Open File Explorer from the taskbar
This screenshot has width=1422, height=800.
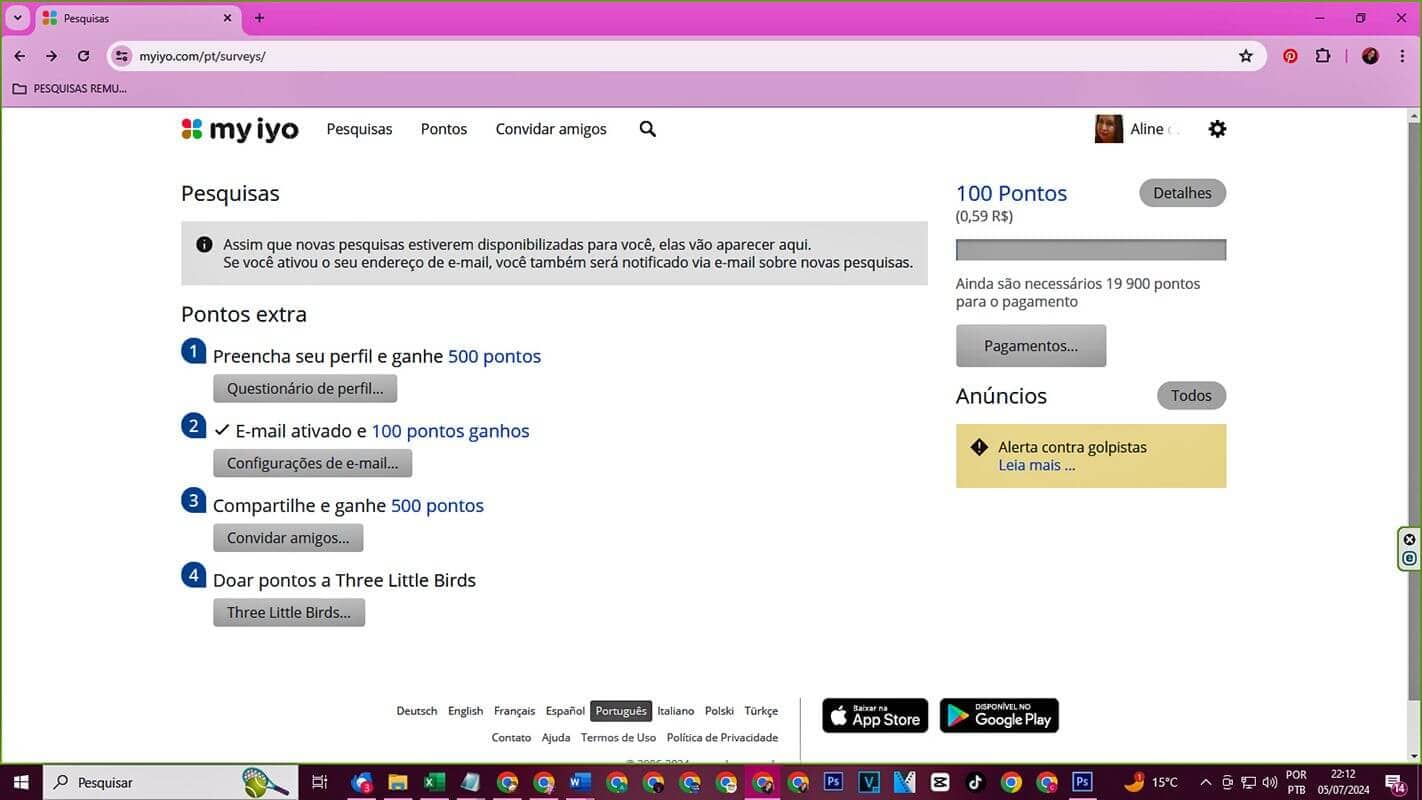398,782
